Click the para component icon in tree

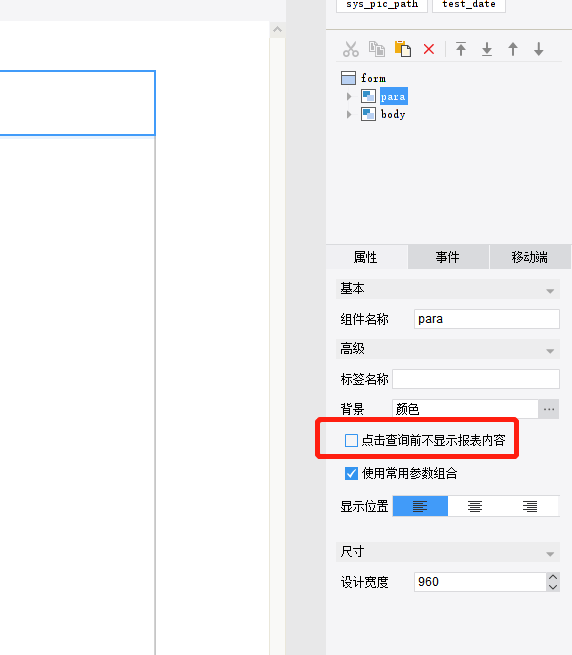[368, 96]
